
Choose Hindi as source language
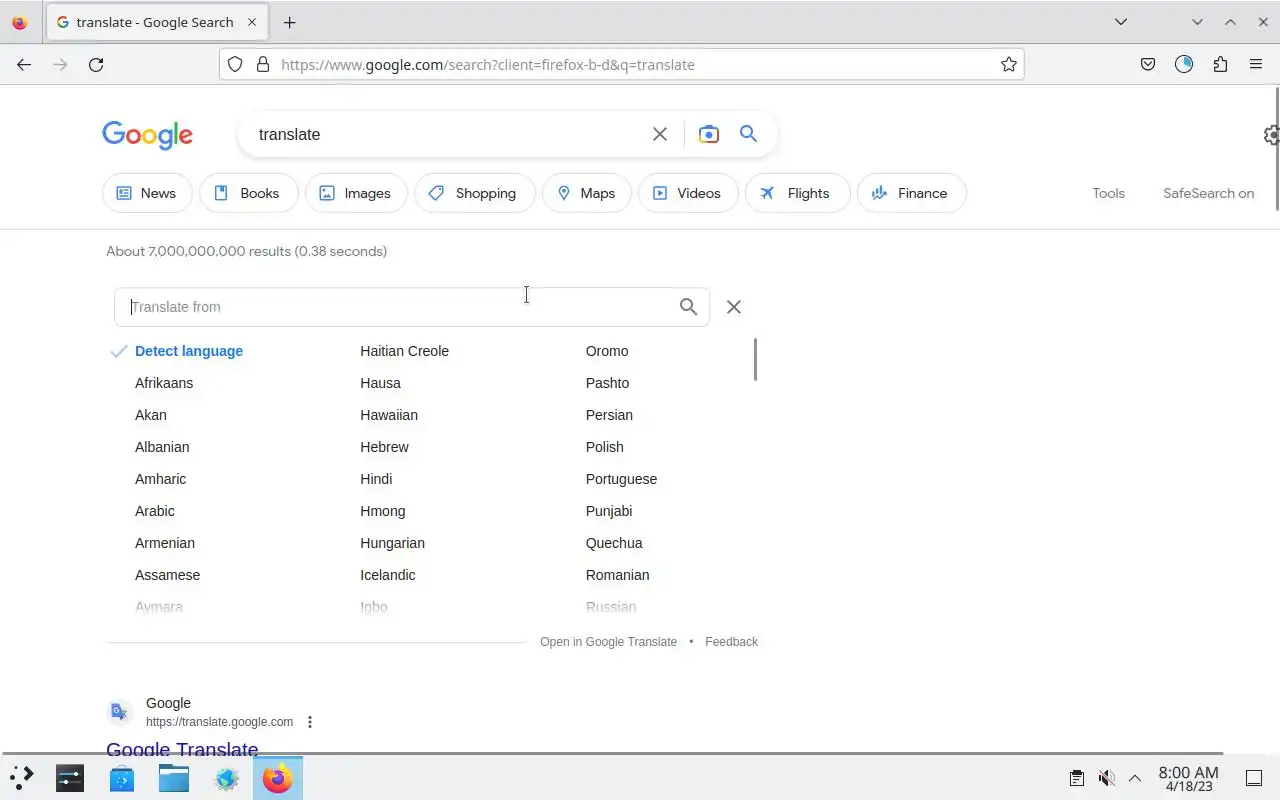coord(376,479)
